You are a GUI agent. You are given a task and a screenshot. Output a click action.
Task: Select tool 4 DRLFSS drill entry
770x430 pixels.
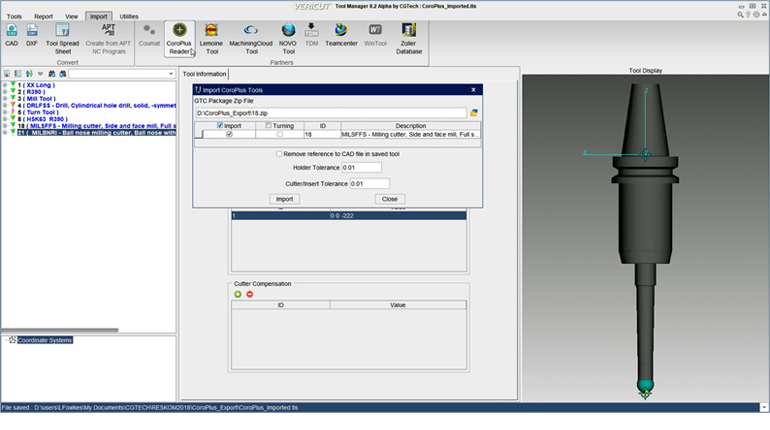(x=97, y=106)
